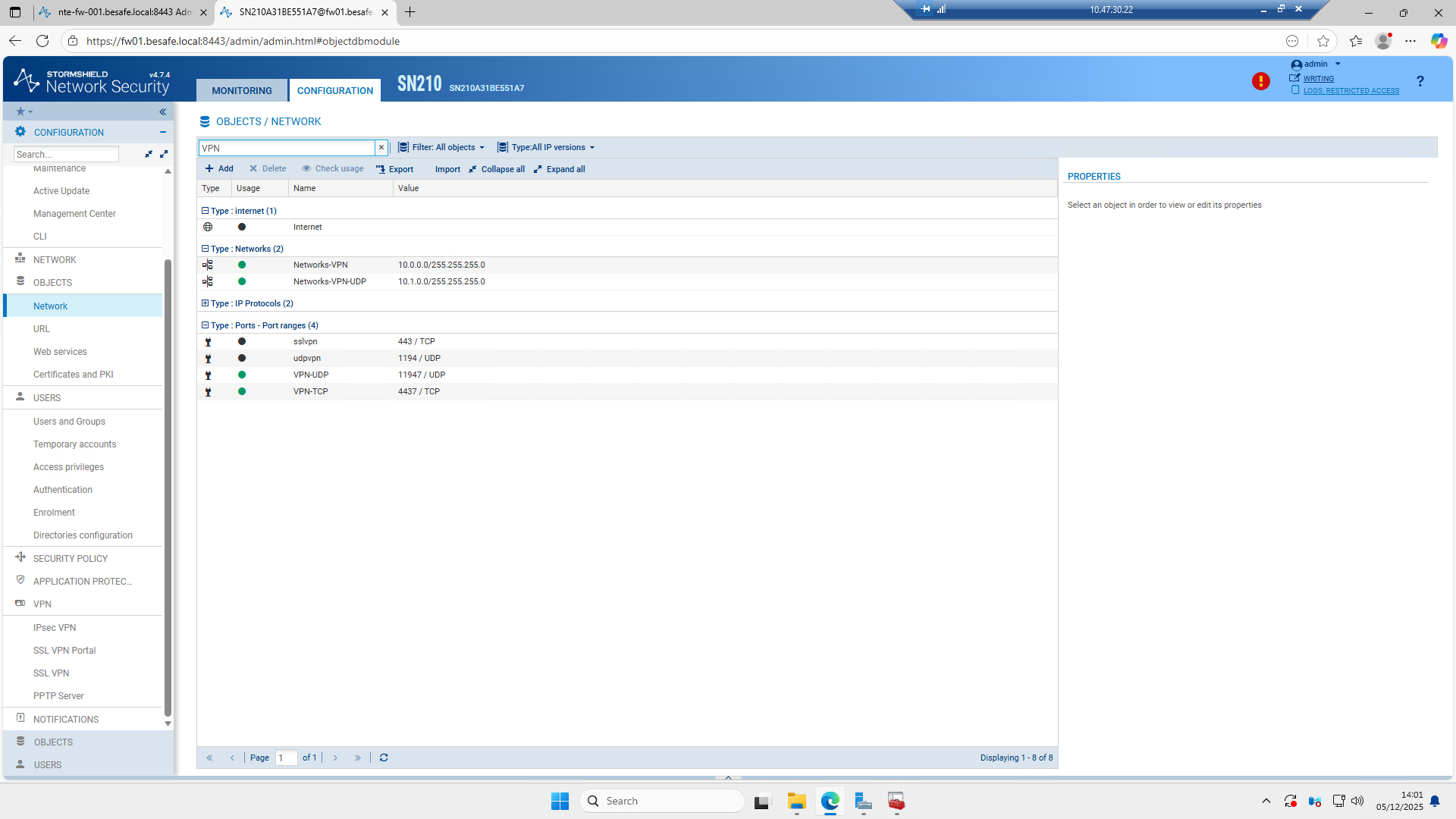
Task: Select the Networks-VPN-UDP row name
Action: point(330,281)
